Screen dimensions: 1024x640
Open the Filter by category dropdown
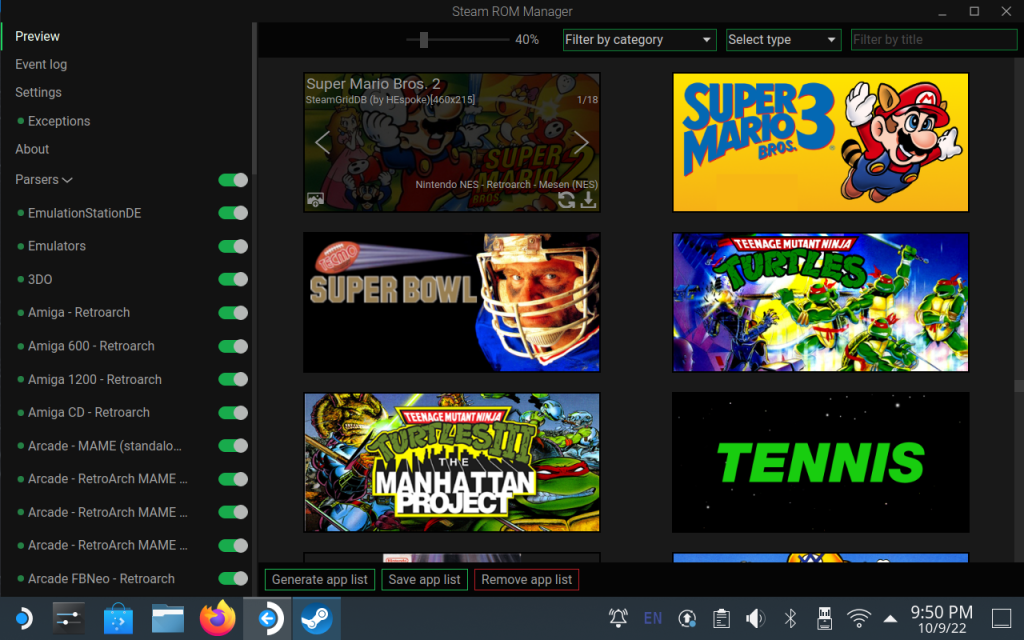(x=639, y=40)
